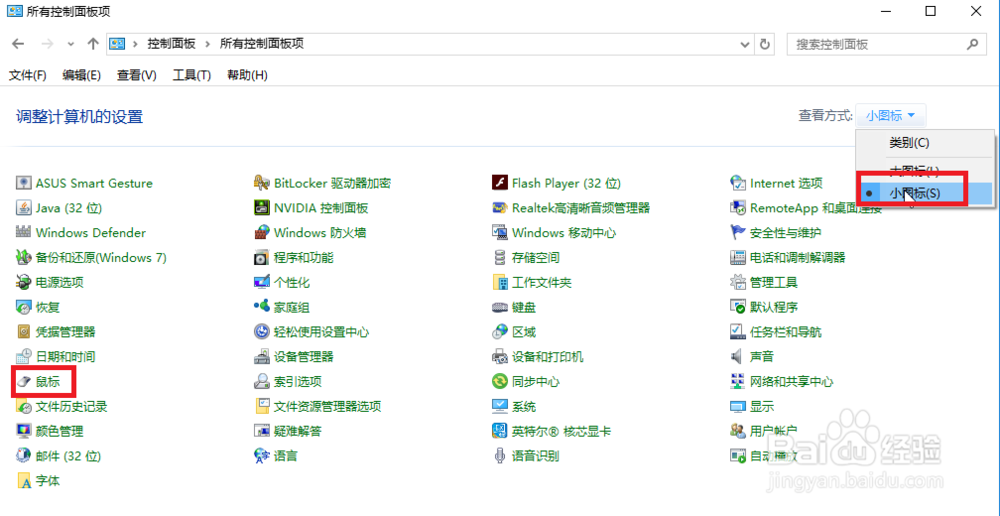
Task: Open NVIDIA 控制面板 icon
Action: pyautogui.click(x=261, y=208)
